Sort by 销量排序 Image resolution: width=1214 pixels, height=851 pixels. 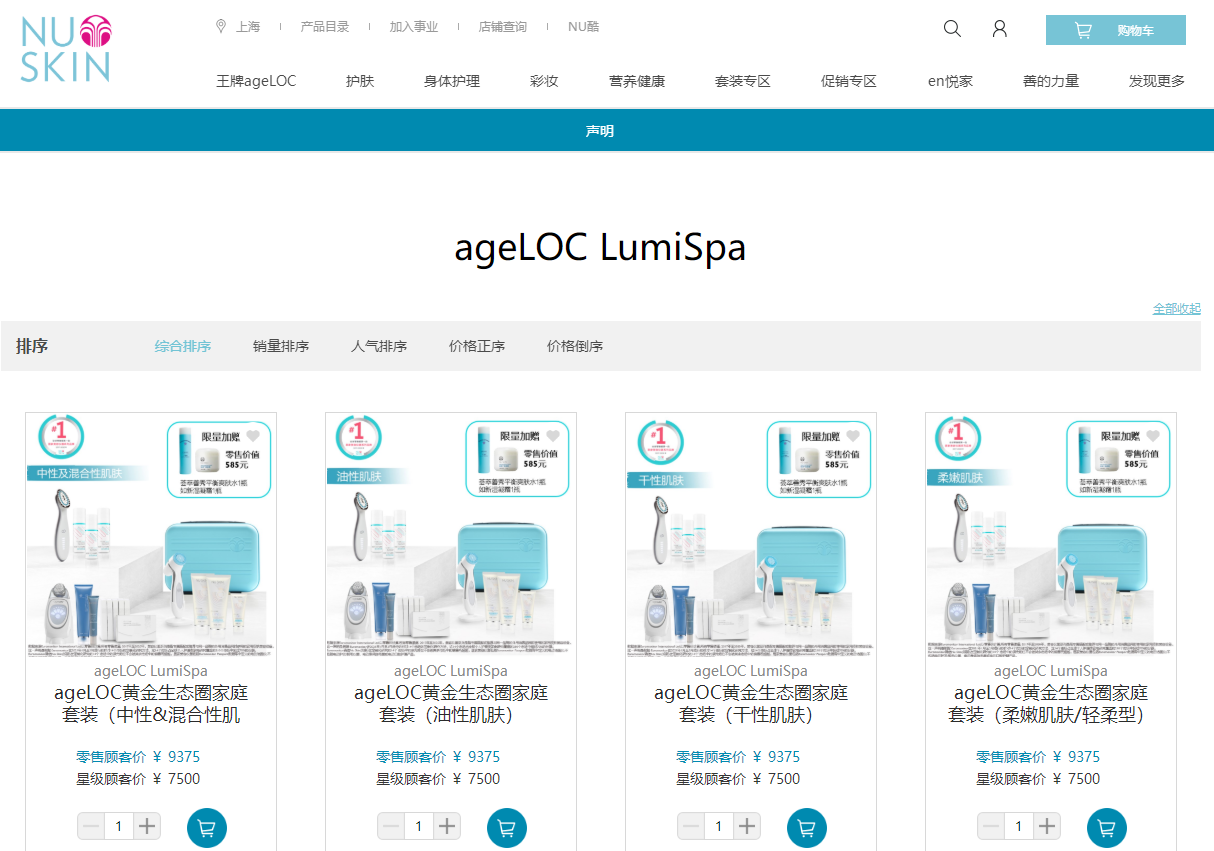(281, 346)
